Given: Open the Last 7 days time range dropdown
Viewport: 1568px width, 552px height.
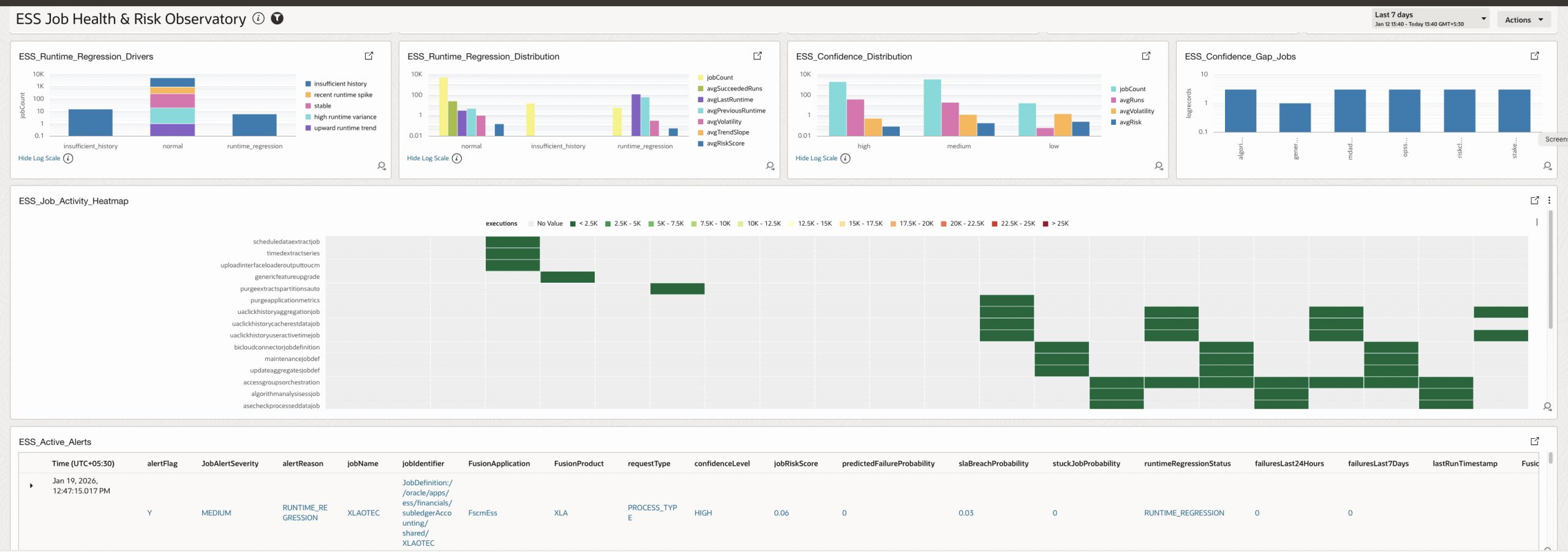Looking at the screenshot, I should coord(1430,19).
